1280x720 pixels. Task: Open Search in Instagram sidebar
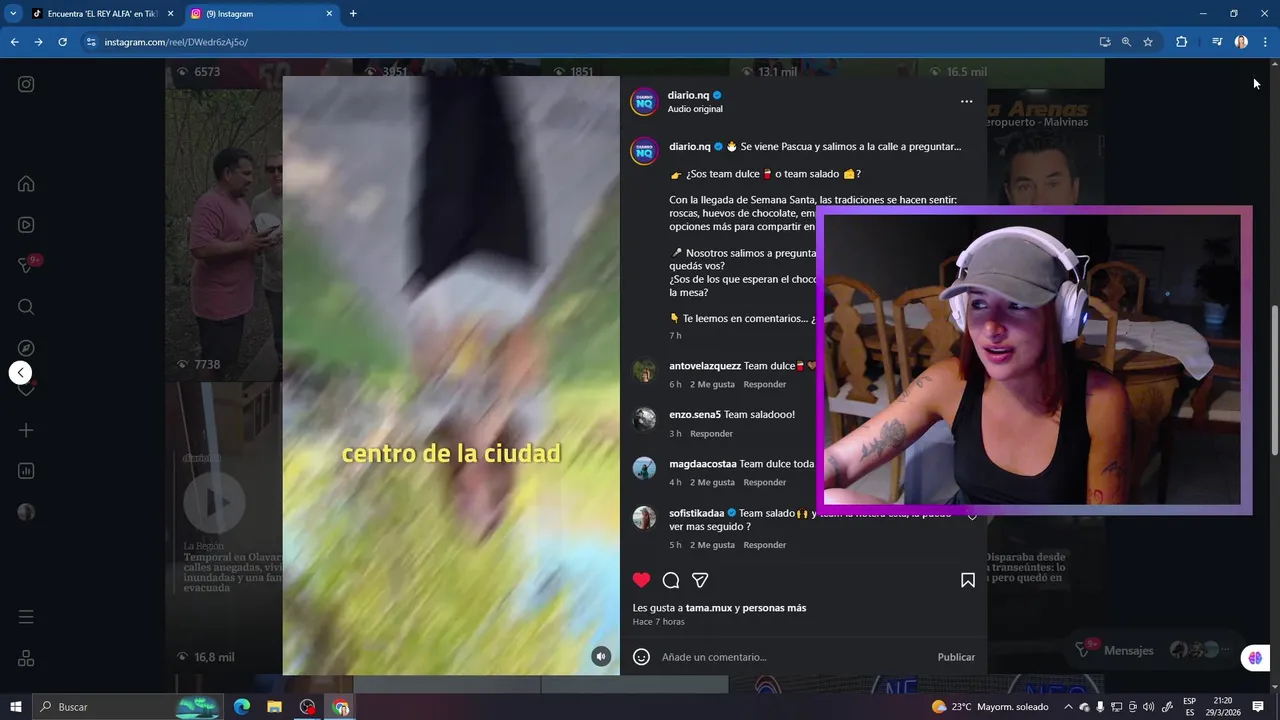point(26,307)
